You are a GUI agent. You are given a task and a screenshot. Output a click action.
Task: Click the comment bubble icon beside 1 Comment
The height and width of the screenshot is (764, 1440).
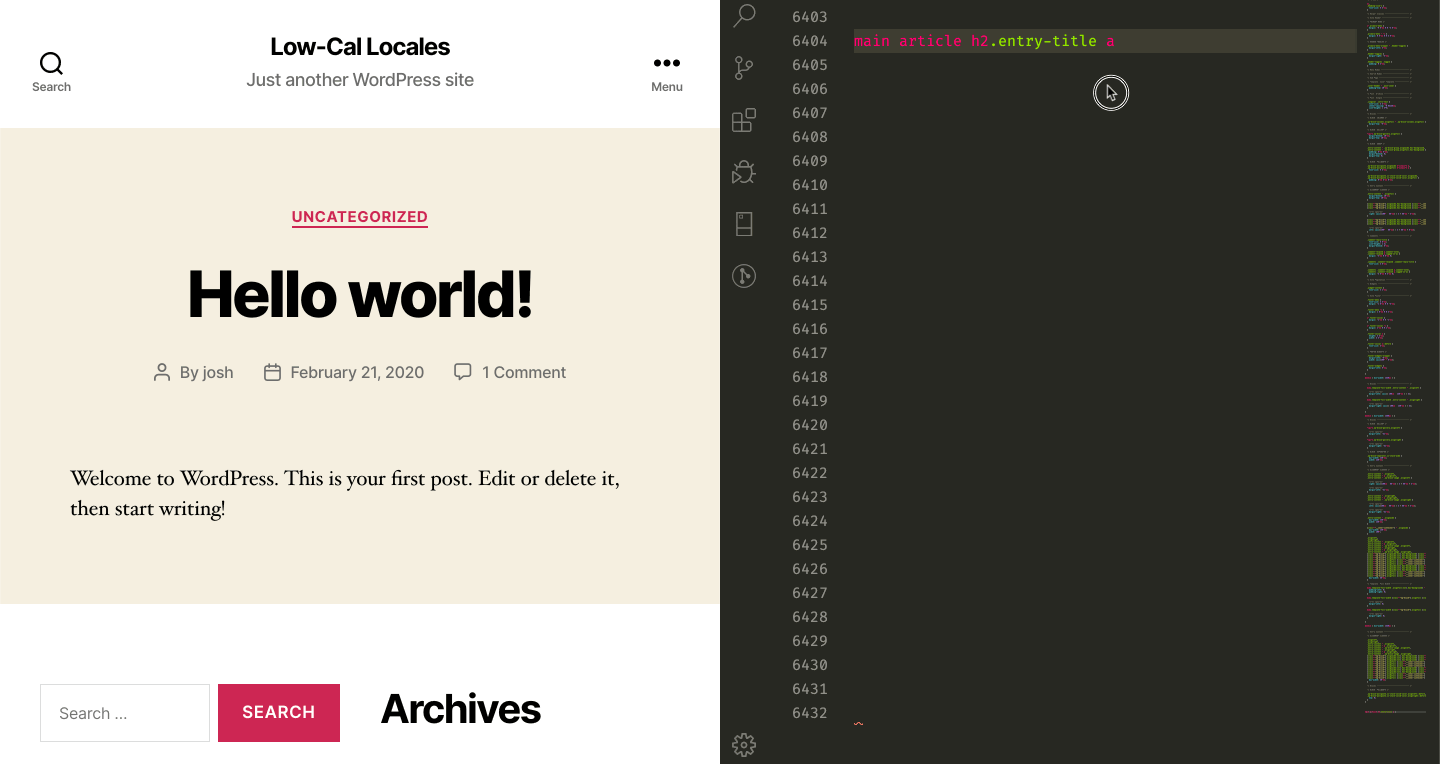coord(463,372)
